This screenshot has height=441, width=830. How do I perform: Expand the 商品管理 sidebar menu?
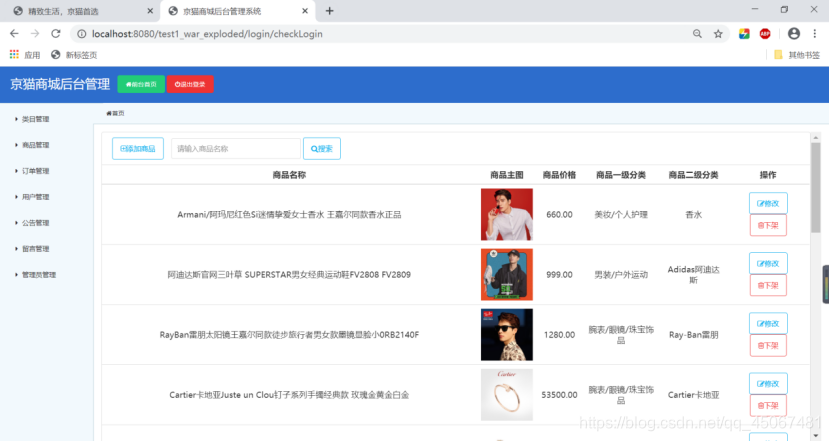click(32, 145)
